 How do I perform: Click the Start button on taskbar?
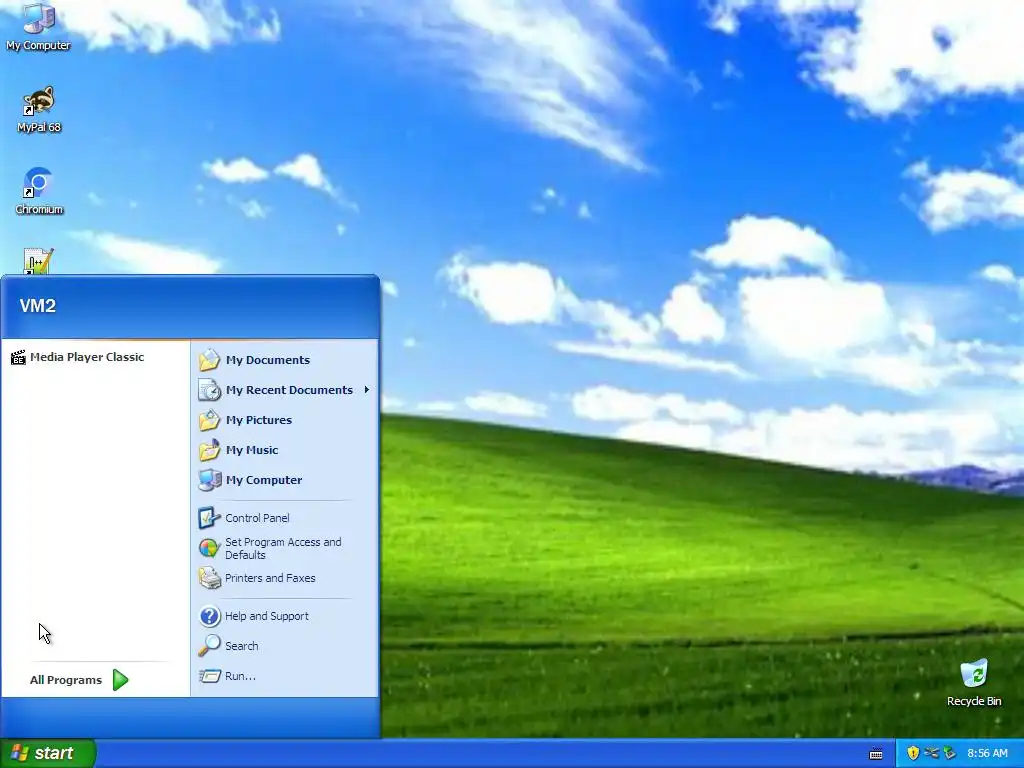48,753
